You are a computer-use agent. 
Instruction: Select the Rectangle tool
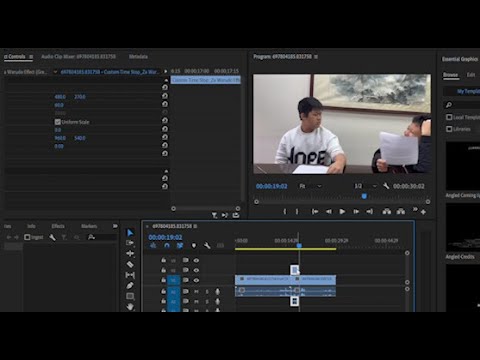(130, 296)
